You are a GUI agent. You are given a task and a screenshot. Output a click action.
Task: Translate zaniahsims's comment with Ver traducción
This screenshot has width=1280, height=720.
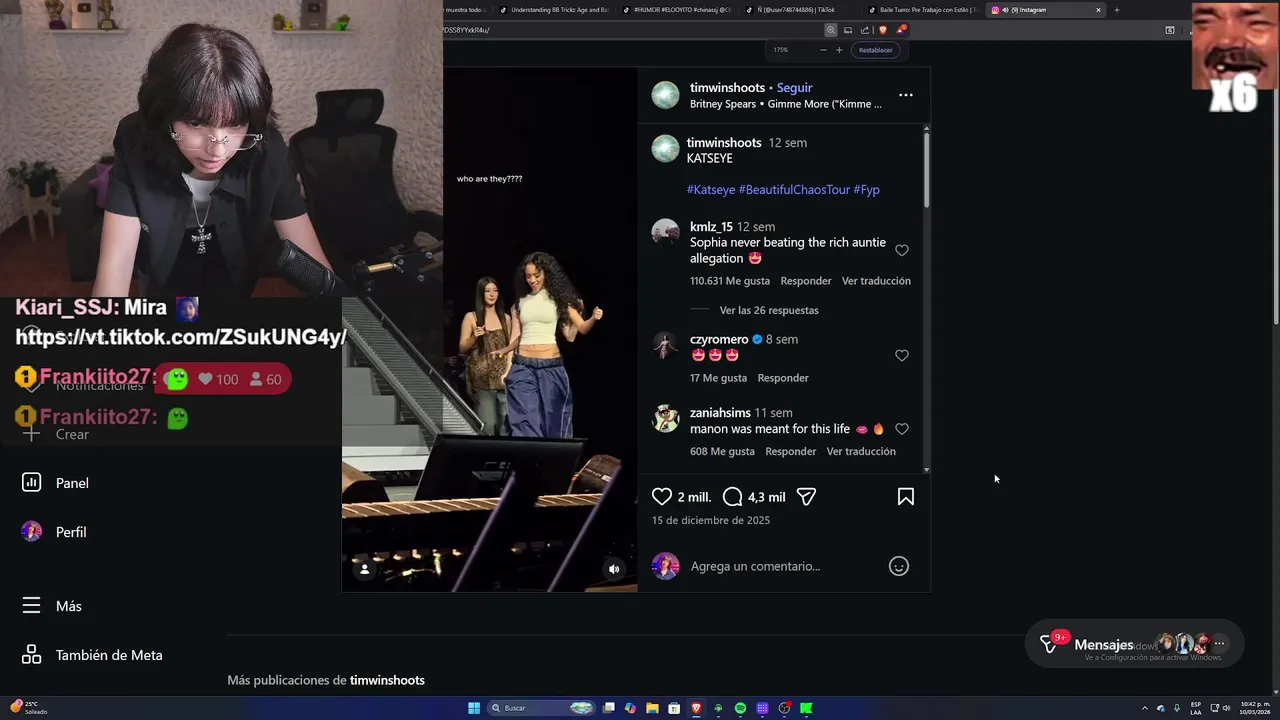pos(861,452)
